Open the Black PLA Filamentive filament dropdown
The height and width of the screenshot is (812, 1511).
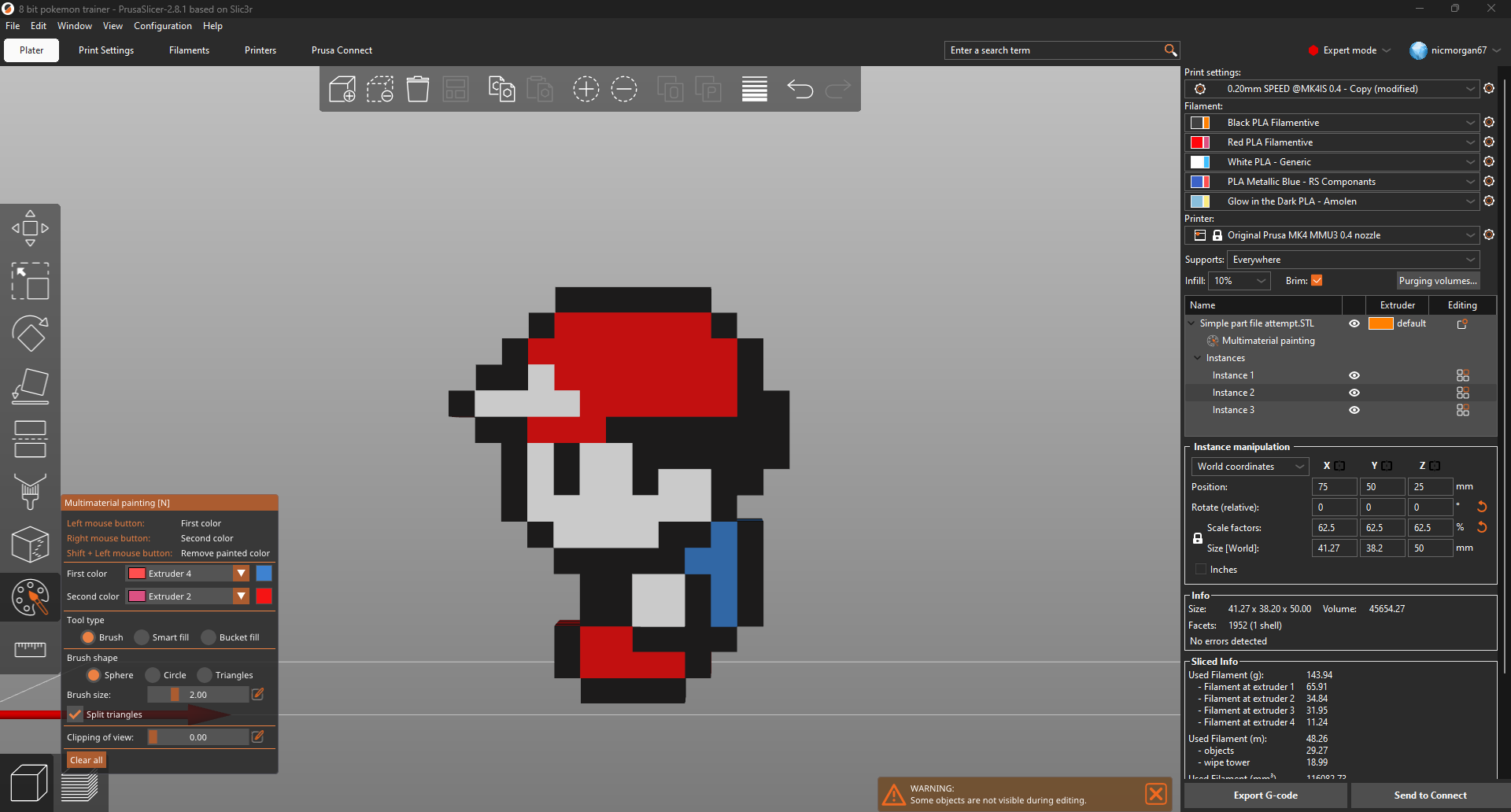pos(1332,123)
